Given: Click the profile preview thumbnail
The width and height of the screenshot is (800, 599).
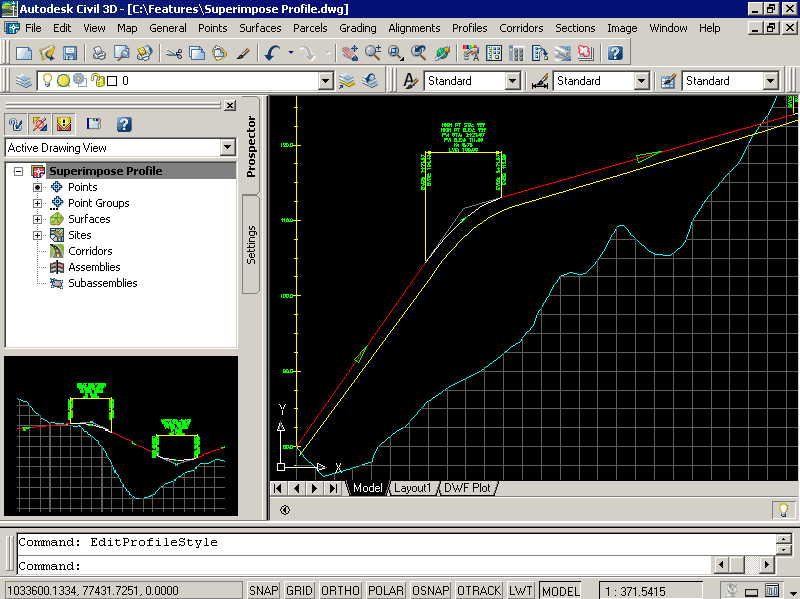Looking at the screenshot, I should point(120,435).
